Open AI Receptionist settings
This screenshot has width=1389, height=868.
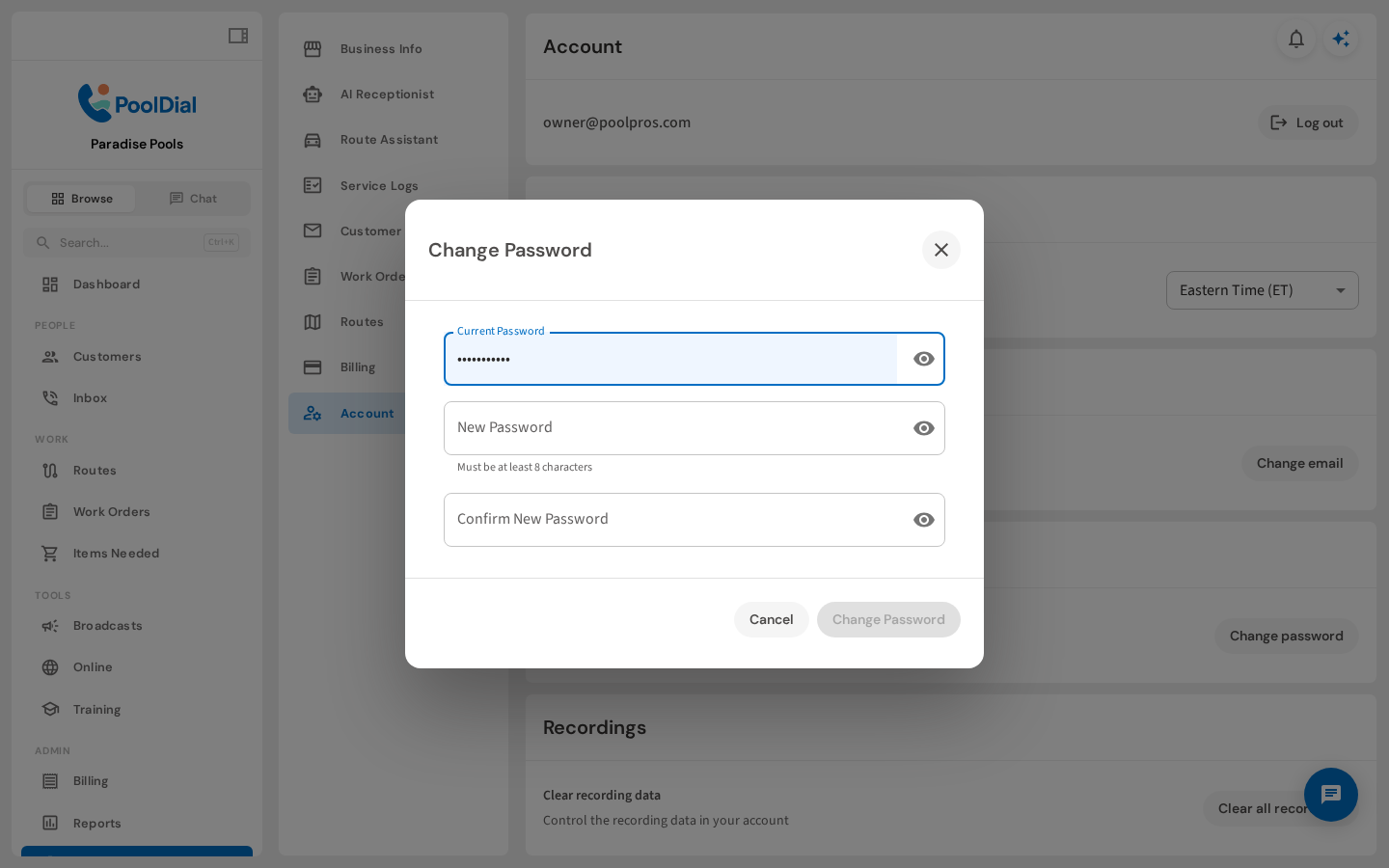click(394, 95)
